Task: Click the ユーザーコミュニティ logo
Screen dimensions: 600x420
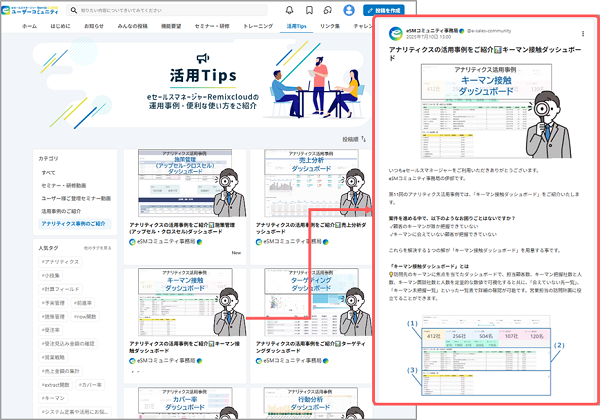Action: [x=30, y=10]
